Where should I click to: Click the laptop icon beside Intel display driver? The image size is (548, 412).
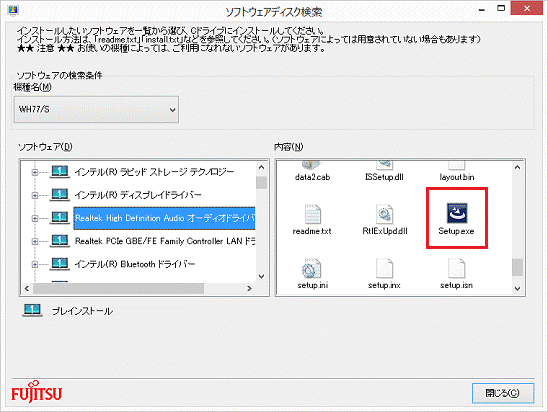[x=60, y=195]
